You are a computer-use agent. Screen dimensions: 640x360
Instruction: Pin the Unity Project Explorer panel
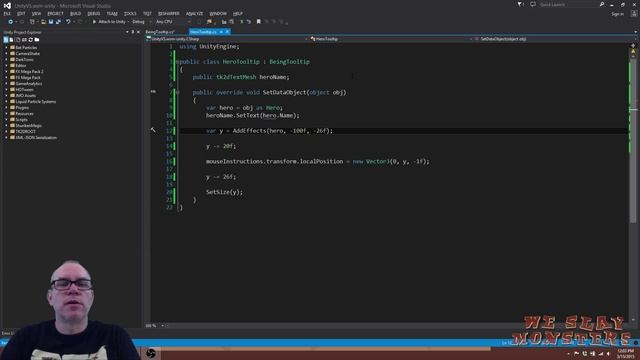[133, 32]
